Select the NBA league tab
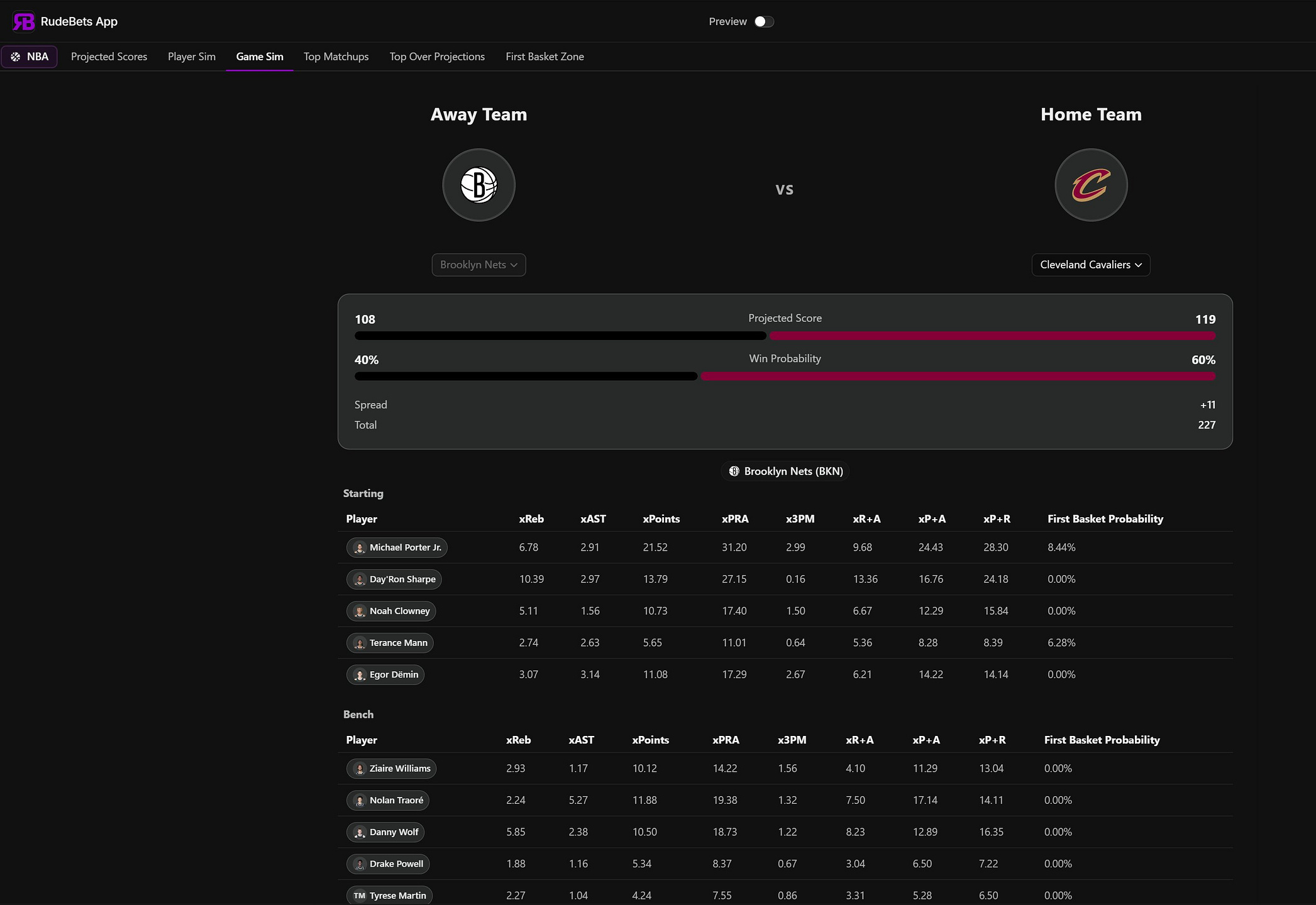This screenshot has width=1316, height=905. coord(30,57)
